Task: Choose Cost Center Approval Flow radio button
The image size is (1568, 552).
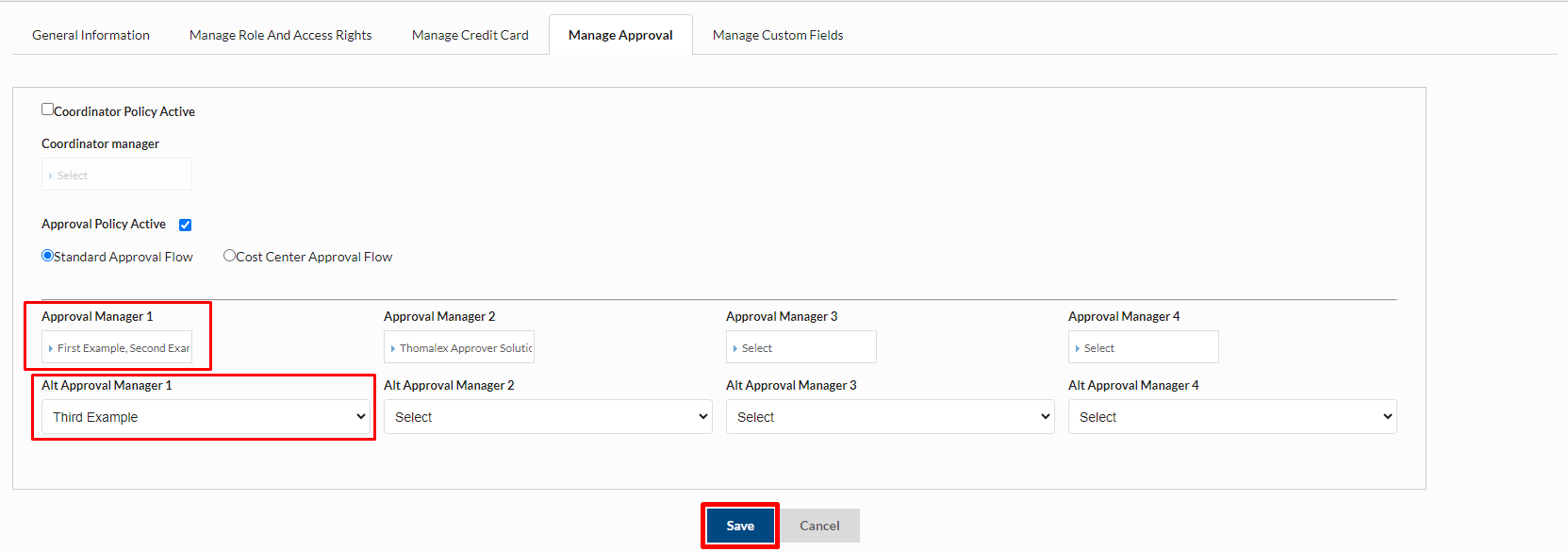Action: click(229, 256)
